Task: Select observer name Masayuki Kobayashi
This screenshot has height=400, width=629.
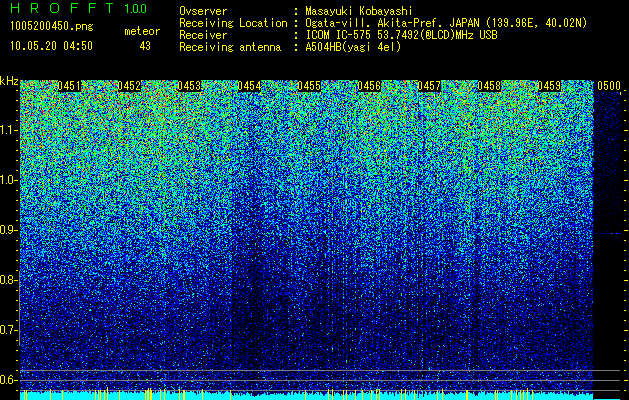Action: (359, 11)
